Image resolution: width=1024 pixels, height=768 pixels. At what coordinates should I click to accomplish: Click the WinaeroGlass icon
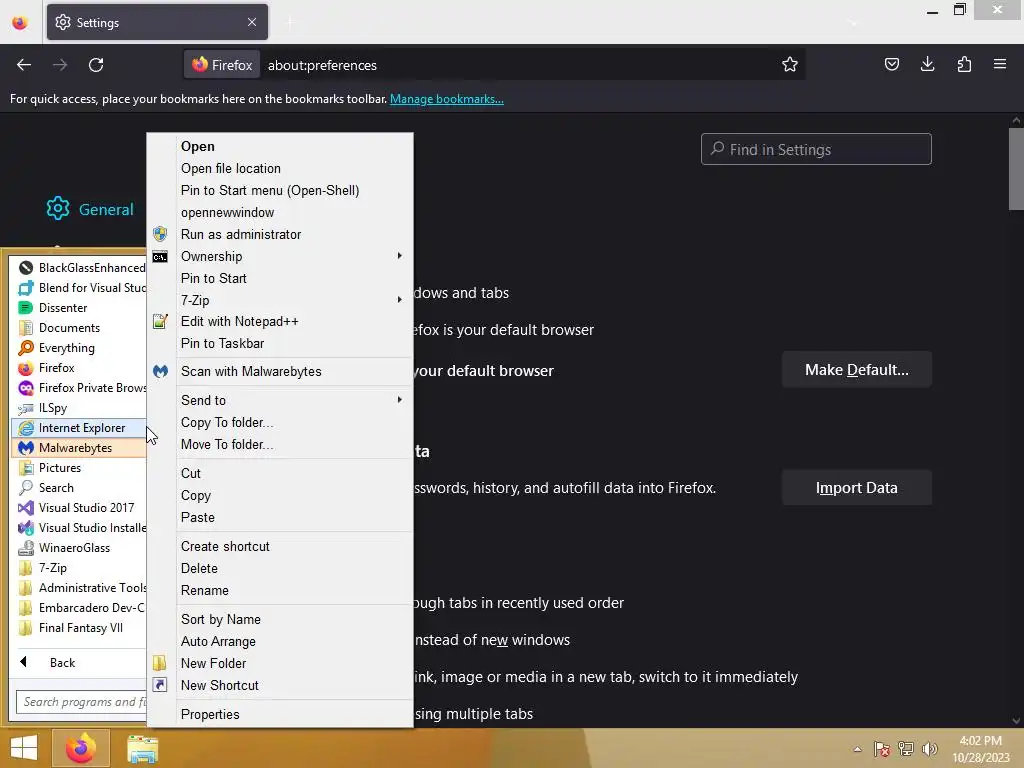[25, 548]
